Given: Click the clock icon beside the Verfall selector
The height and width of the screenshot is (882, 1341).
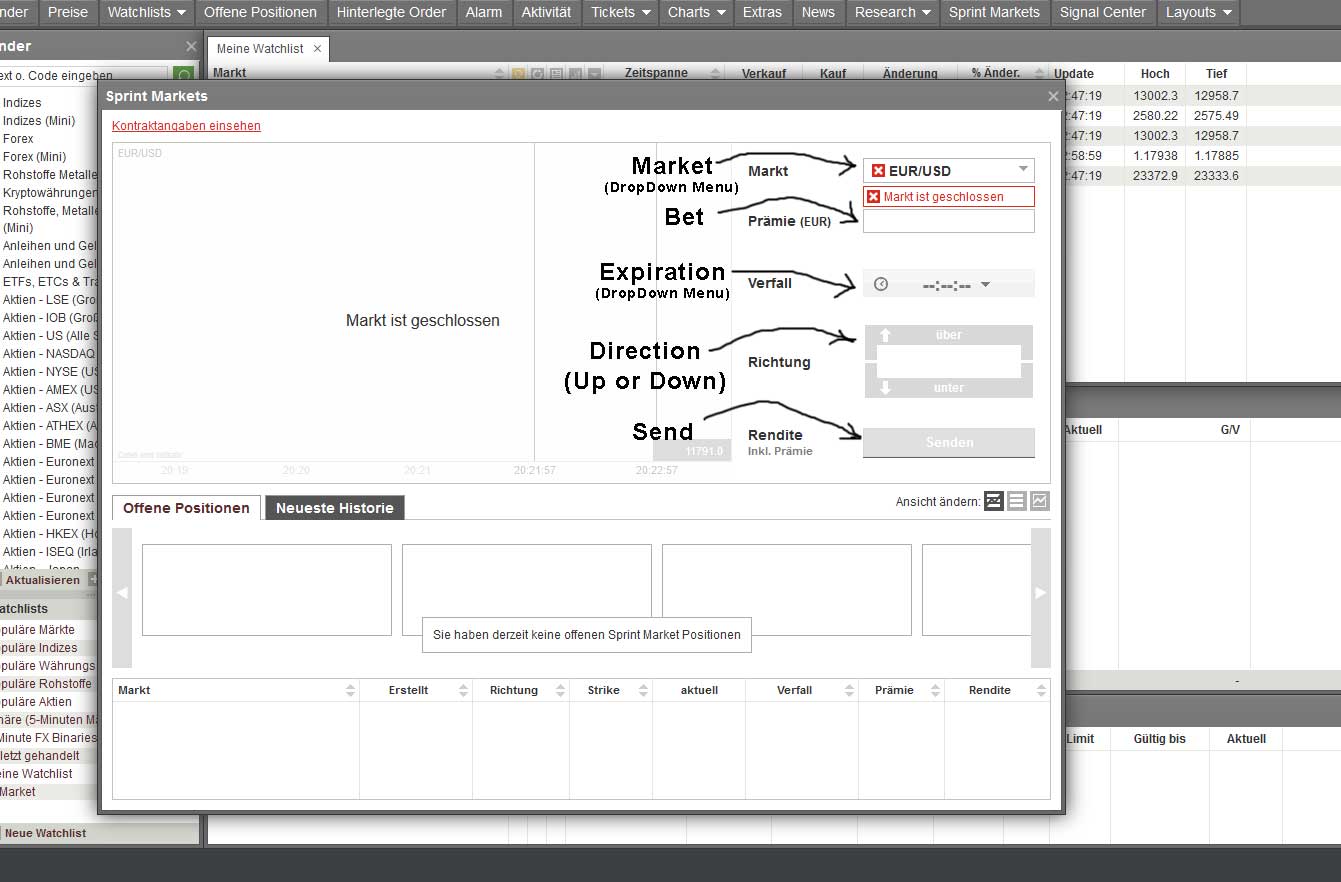Looking at the screenshot, I should click(879, 283).
